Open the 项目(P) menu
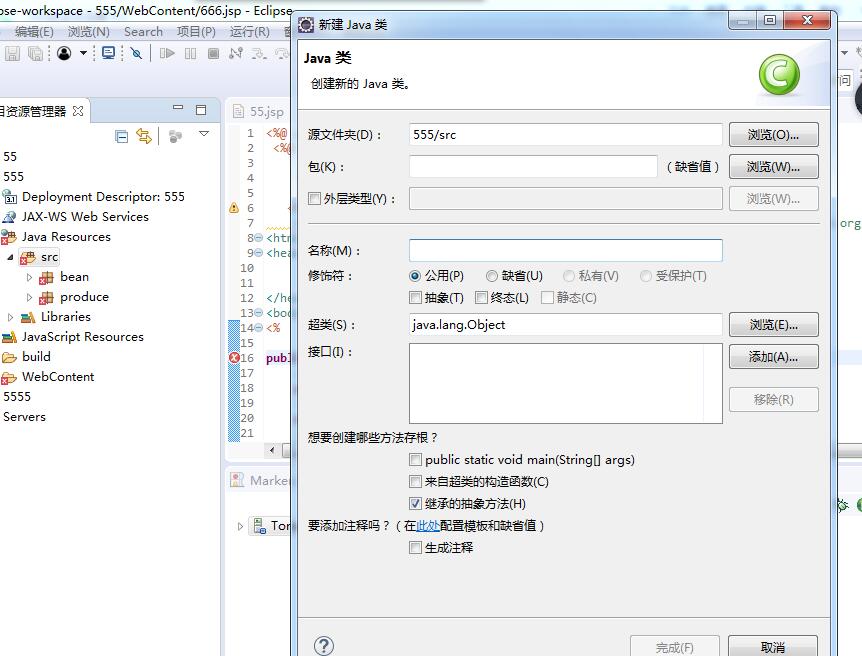The height and width of the screenshot is (656, 862). coord(196,32)
